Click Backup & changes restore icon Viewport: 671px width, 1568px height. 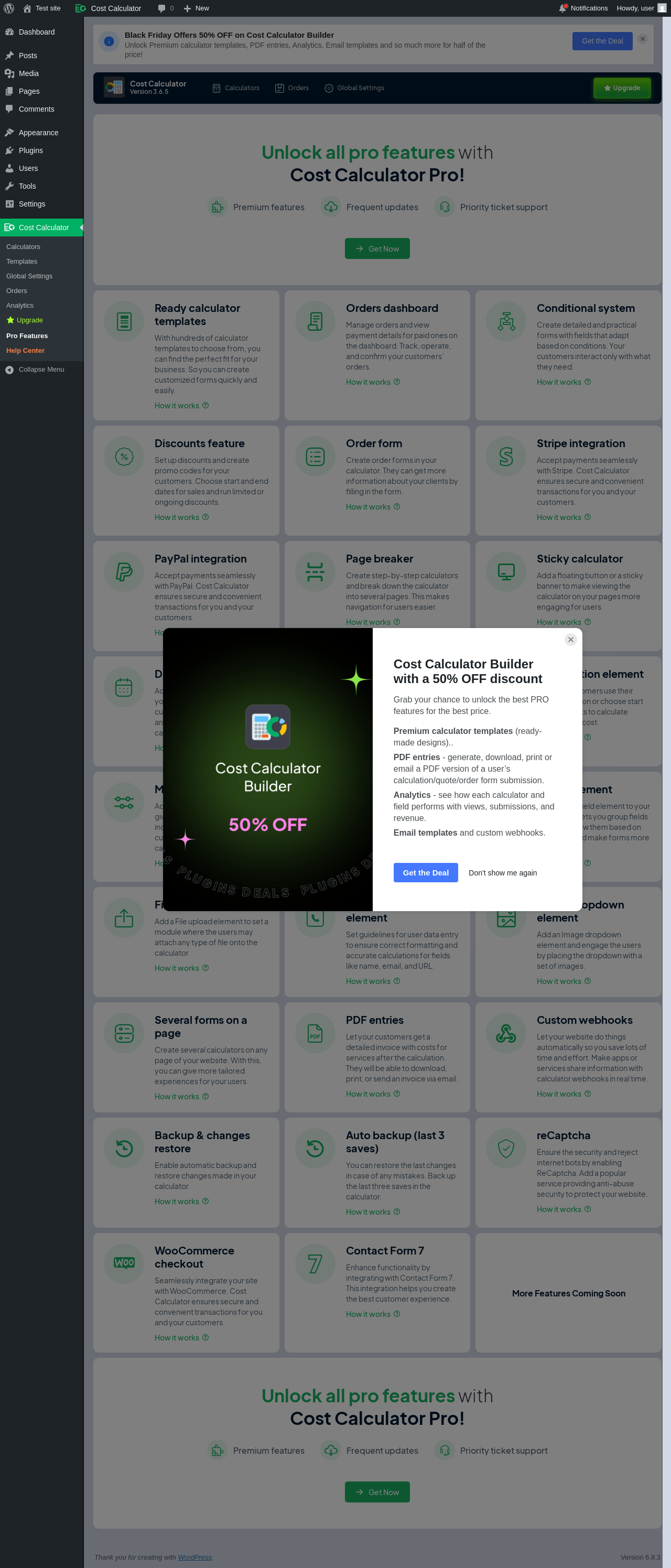click(124, 1149)
